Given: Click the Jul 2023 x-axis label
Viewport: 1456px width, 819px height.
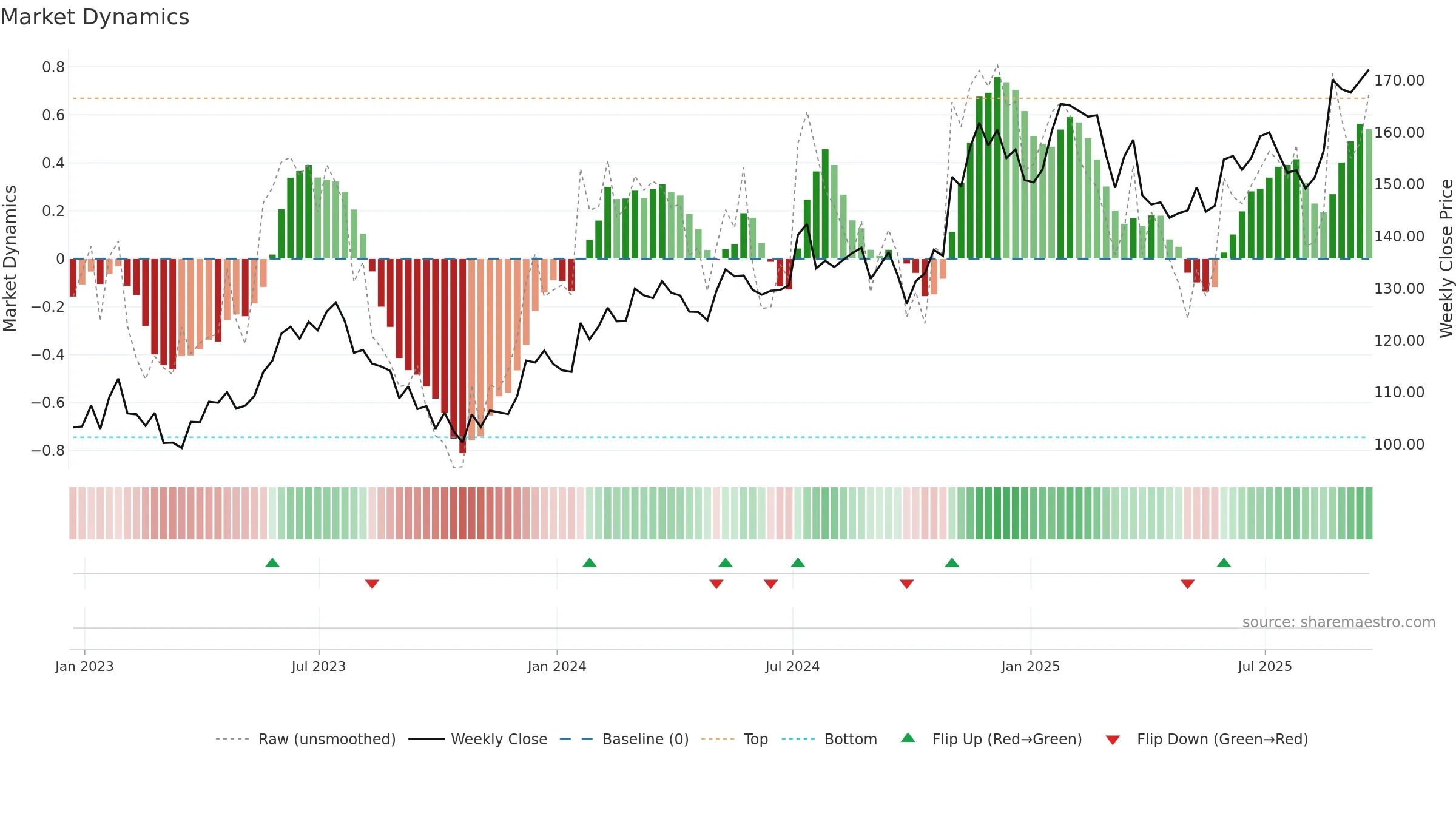Looking at the screenshot, I should click(x=318, y=666).
